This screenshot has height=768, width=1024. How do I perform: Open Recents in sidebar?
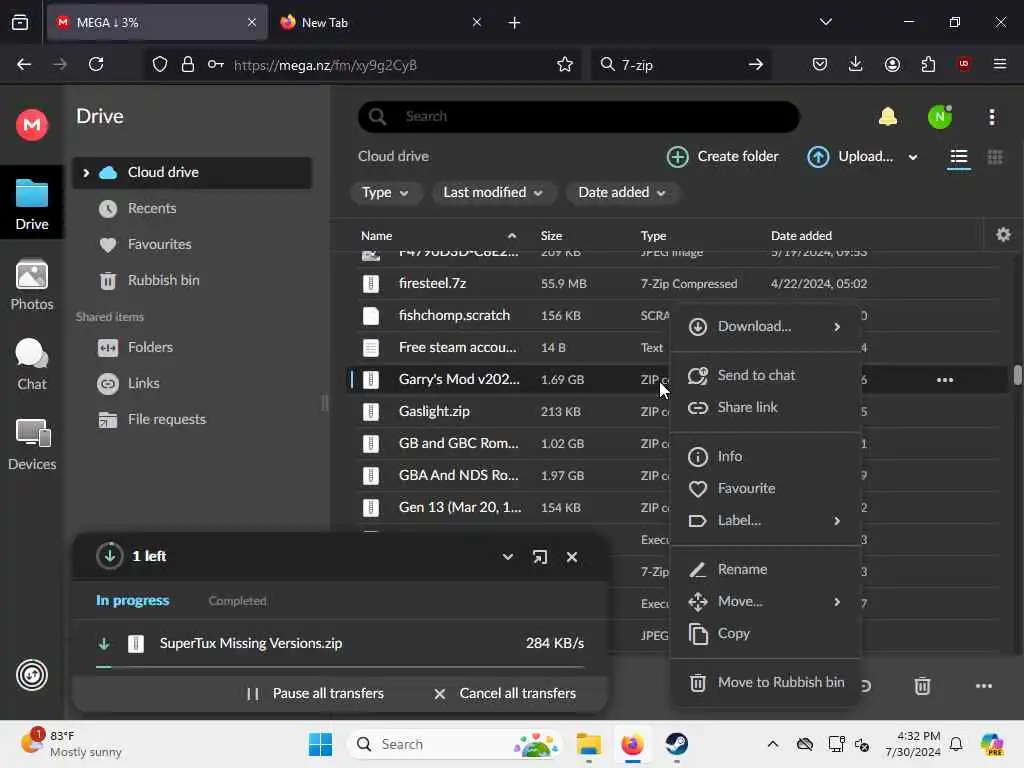(x=192, y=208)
